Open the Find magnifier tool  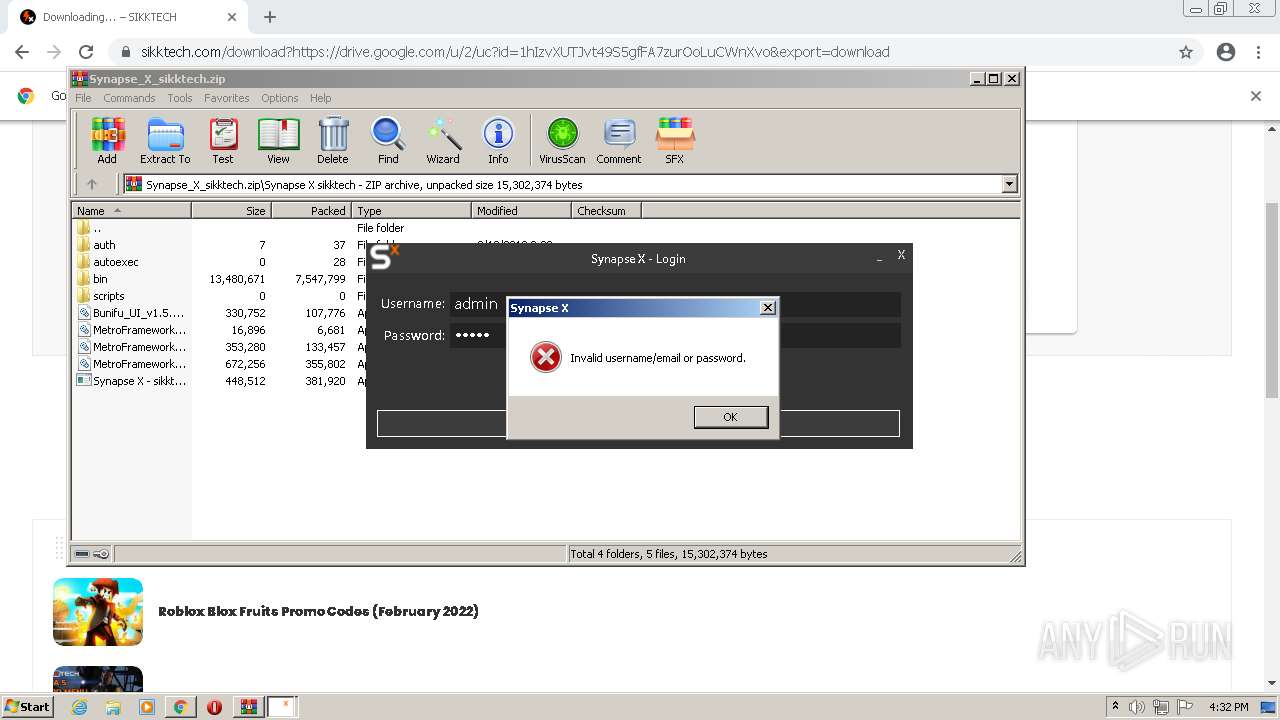(388, 140)
